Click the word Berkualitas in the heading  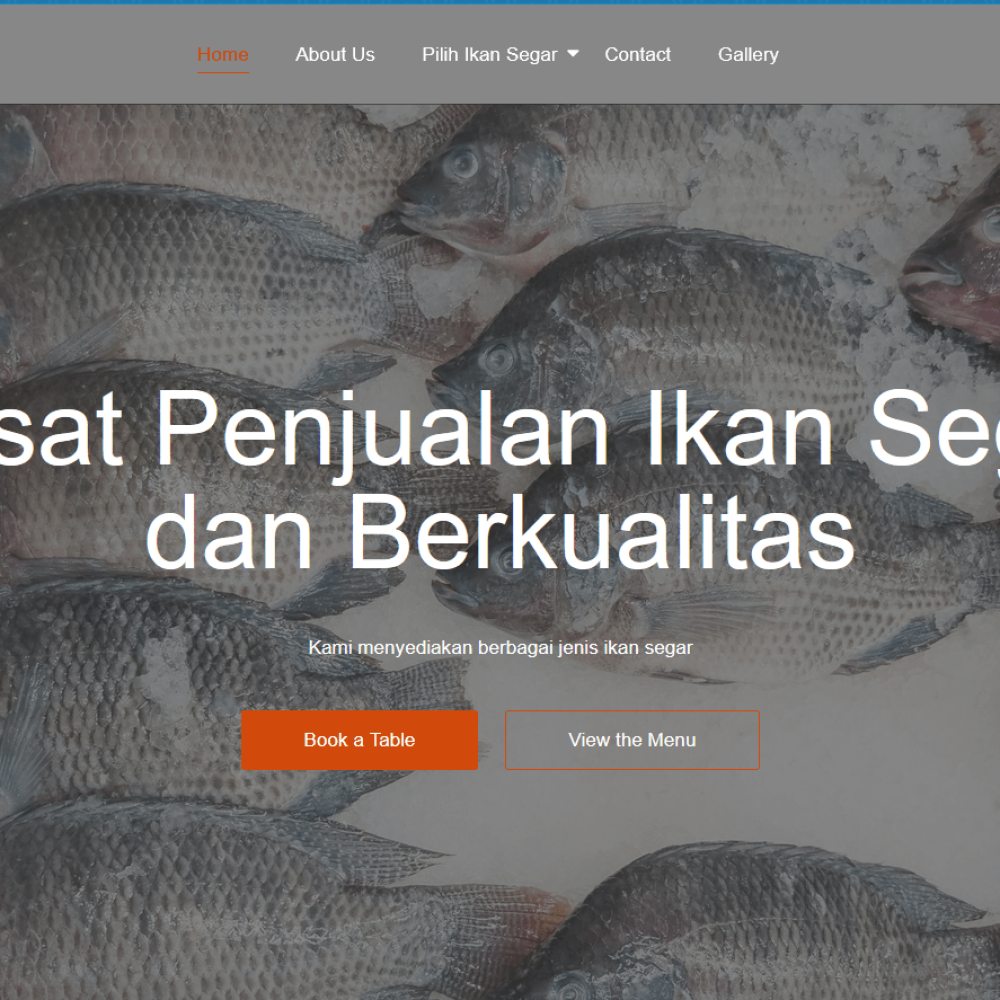pyautogui.click(x=601, y=531)
